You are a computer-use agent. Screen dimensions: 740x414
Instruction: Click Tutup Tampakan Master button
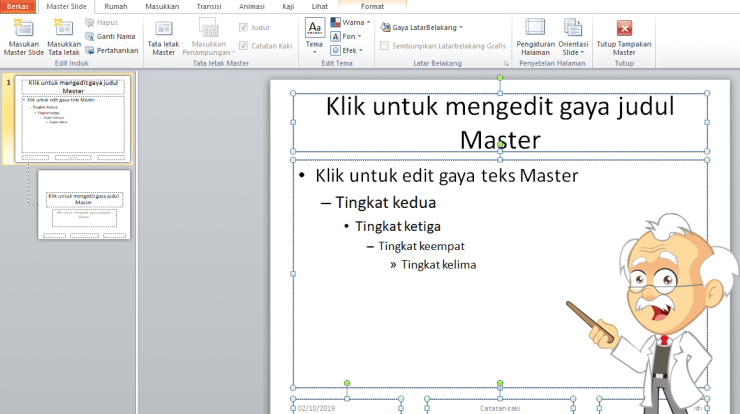tap(624, 37)
